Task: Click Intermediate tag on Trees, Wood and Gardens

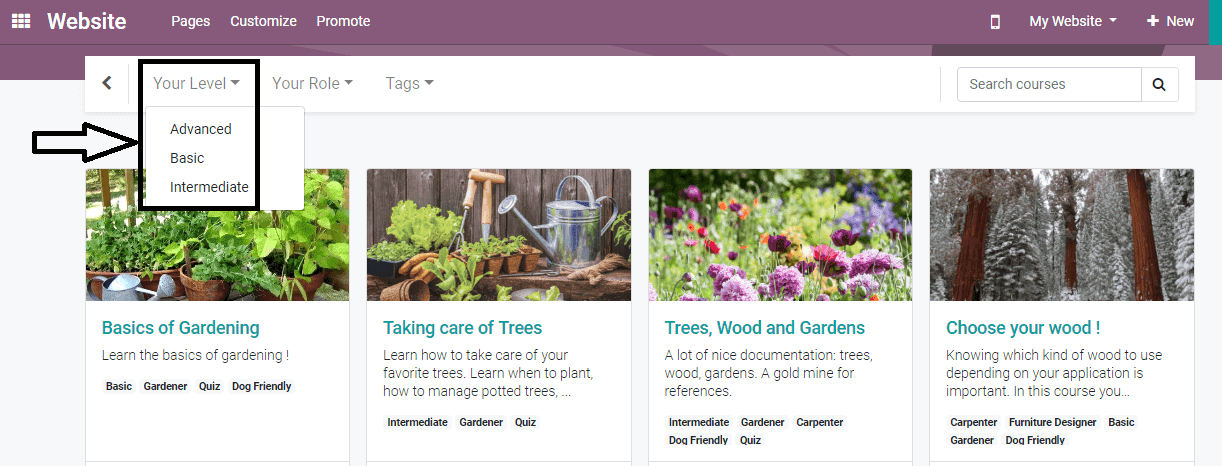Action: tap(699, 422)
